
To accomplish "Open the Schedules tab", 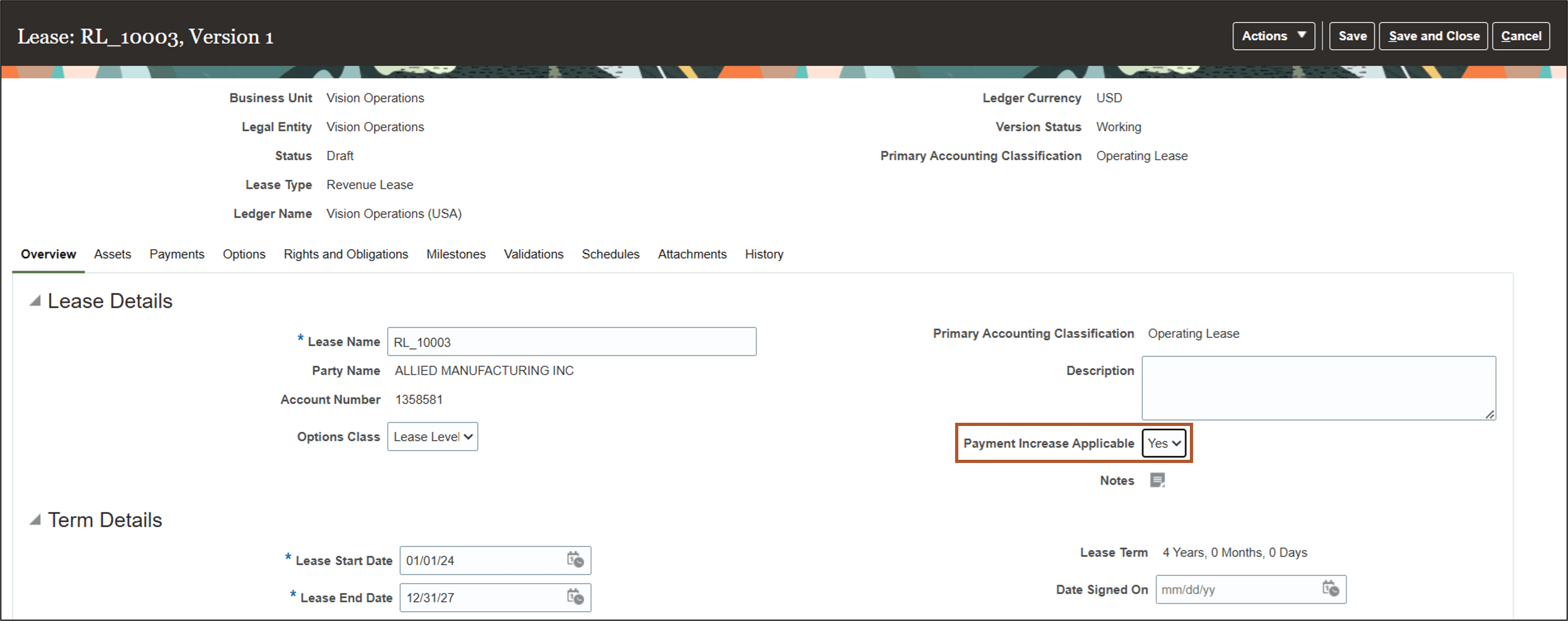I will click(x=610, y=254).
